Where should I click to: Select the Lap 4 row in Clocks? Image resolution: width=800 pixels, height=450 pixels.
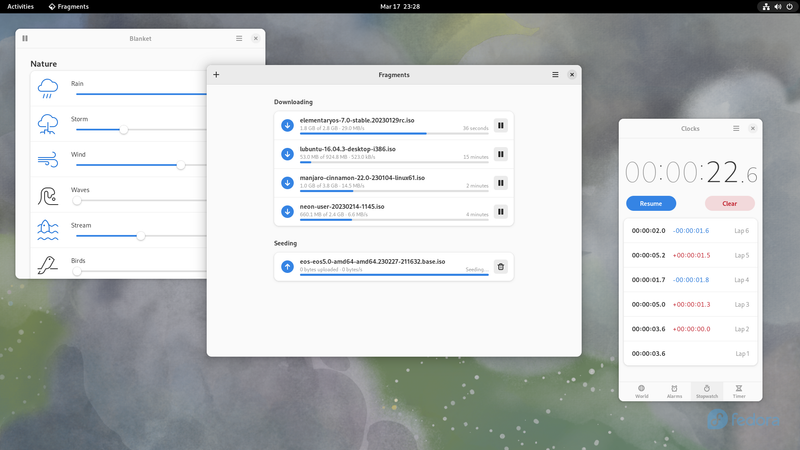click(690, 280)
